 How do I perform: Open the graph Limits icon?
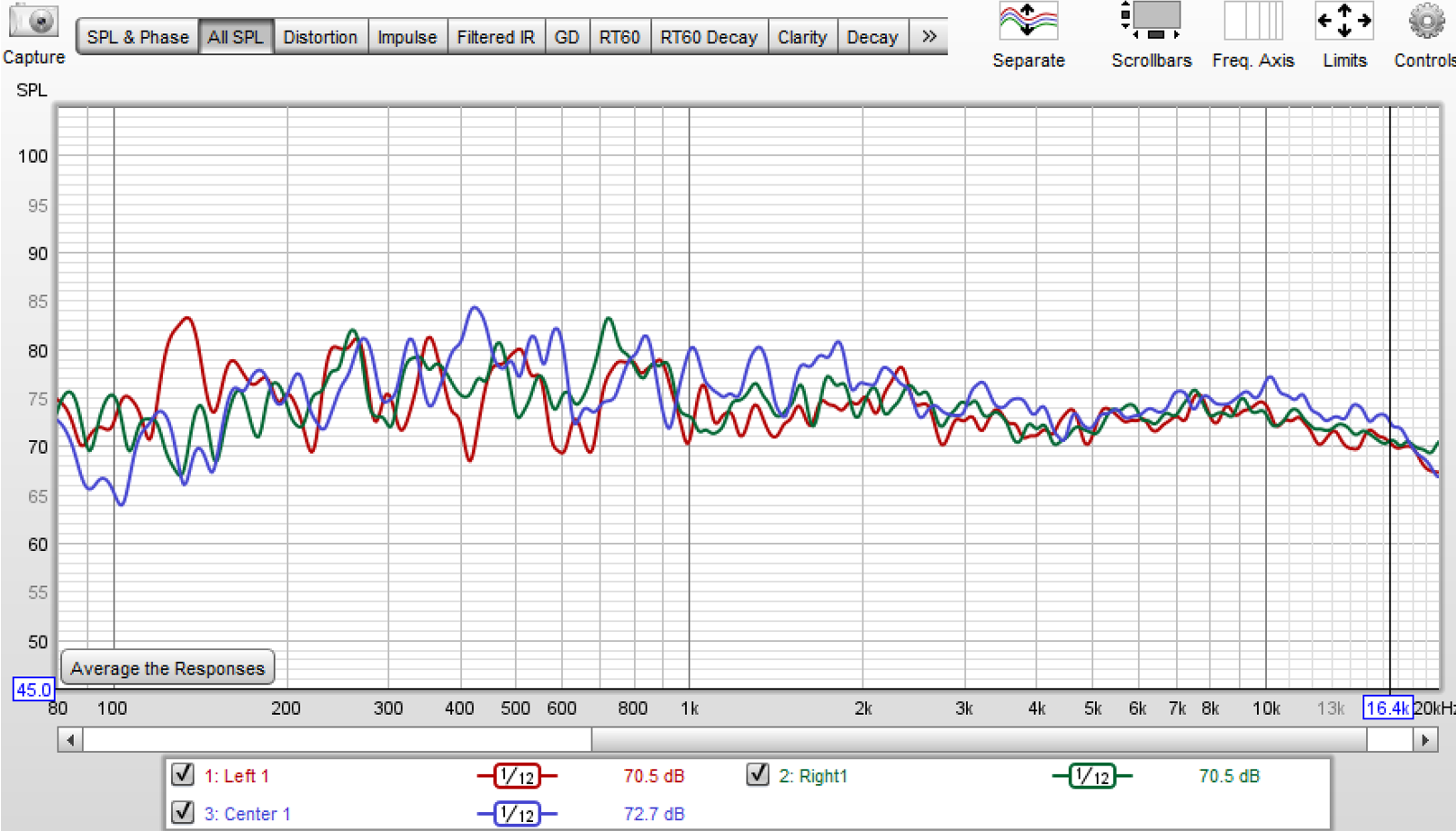[1343, 23]
